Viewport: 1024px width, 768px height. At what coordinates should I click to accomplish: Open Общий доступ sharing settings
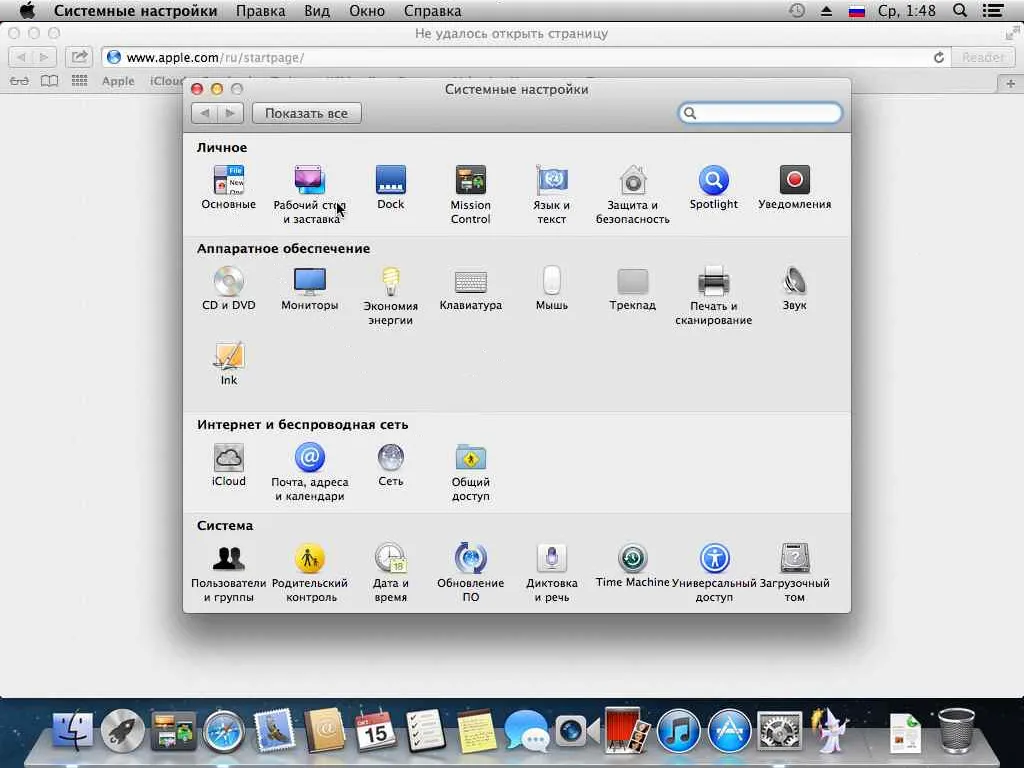(x=470, y=472)
